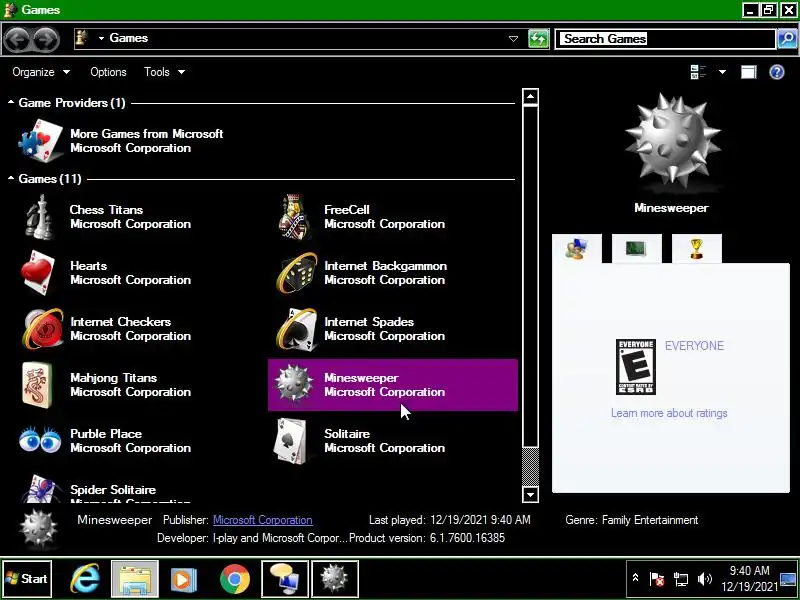
Task: Click the scrollbar down arrow
Action: click(531, 494)
